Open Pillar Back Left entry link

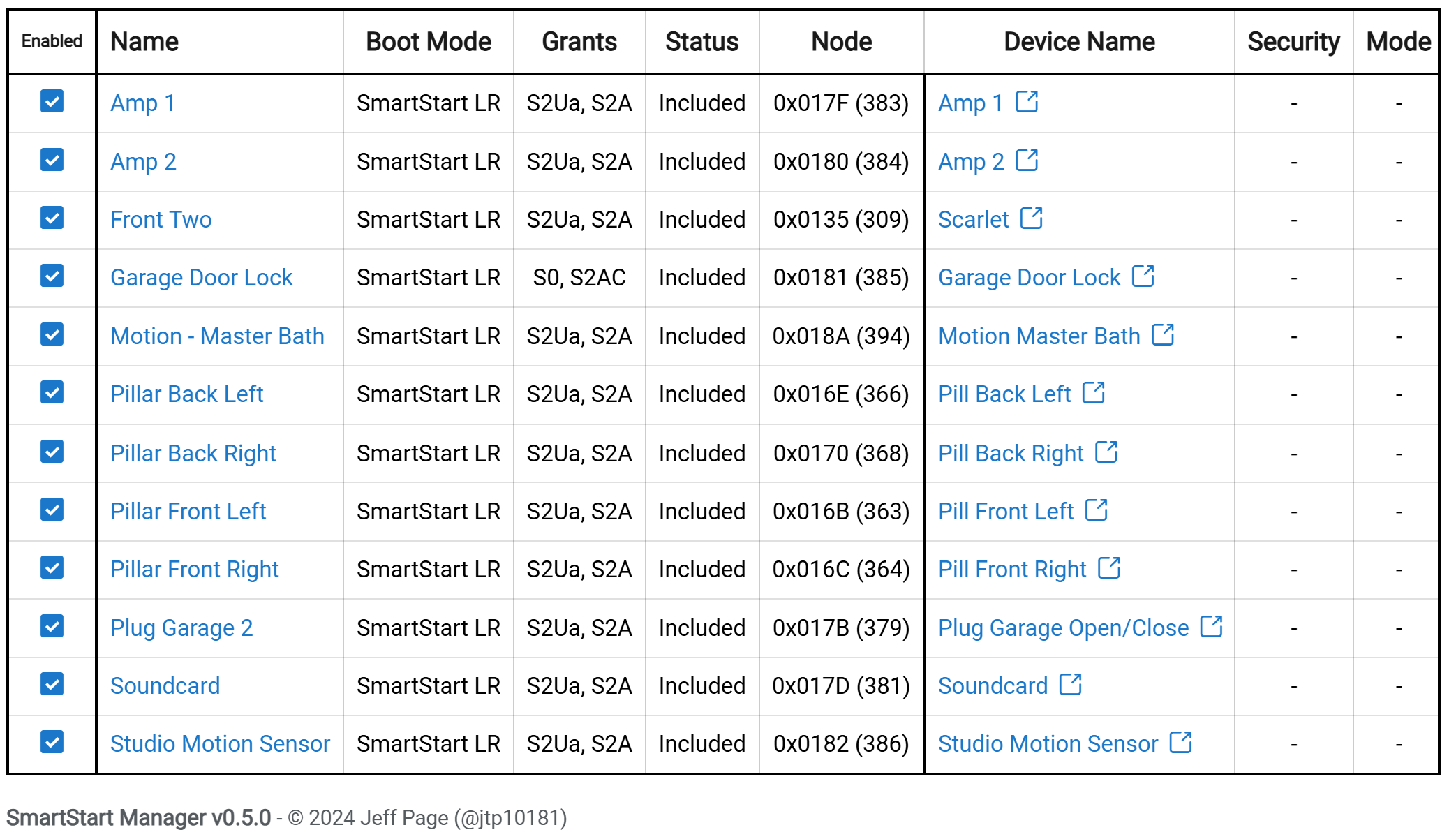pyautogui.click(x=186, y=394)
